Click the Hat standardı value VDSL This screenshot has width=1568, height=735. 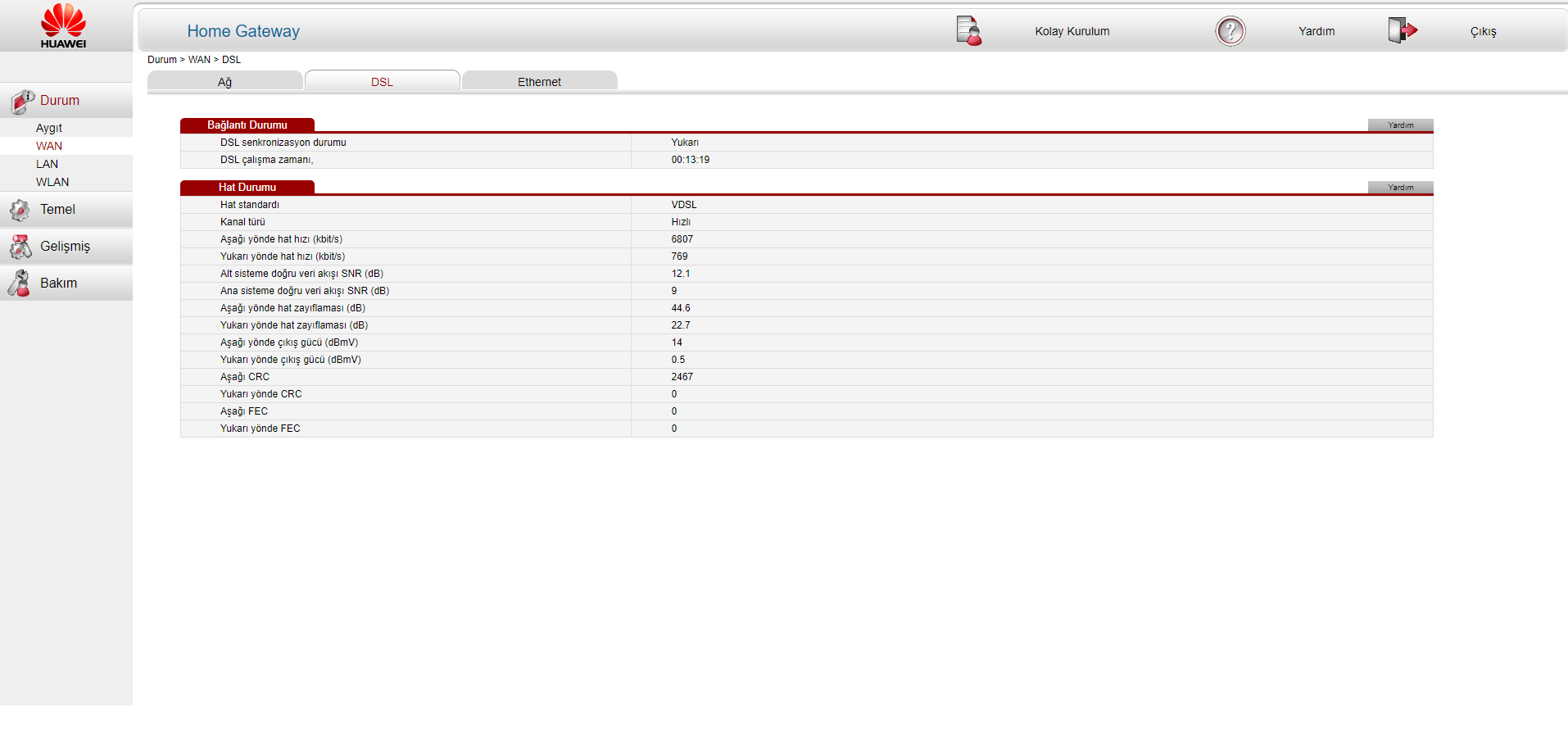click(684, 205)
